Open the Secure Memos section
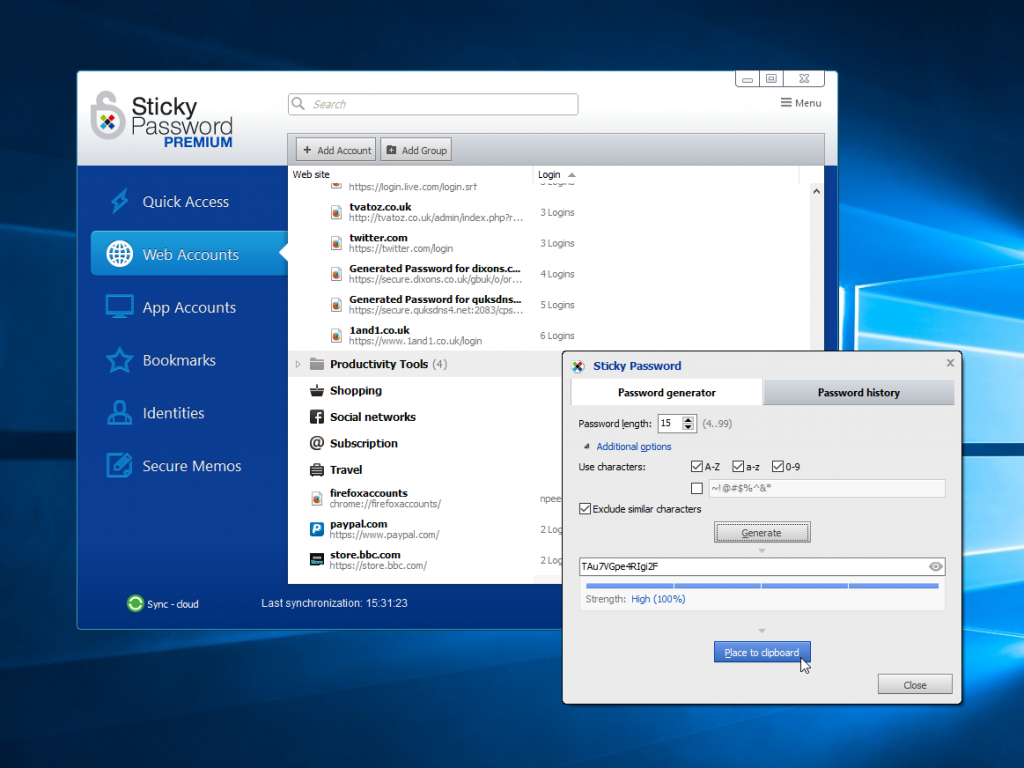This screenshot has width=1024, height=768. tap(192, 466)
